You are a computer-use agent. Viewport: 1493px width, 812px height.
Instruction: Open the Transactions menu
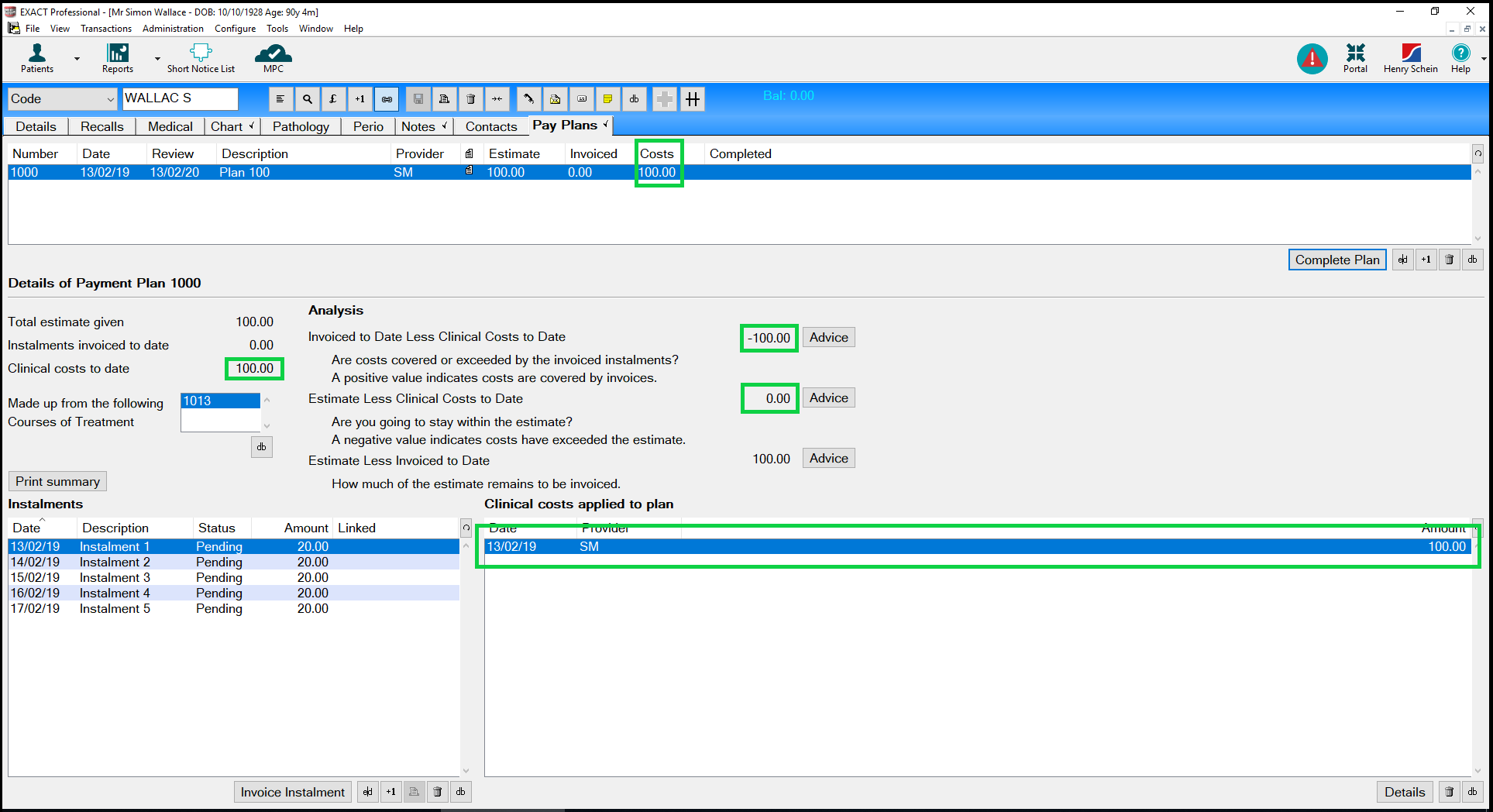coord(106,29)
